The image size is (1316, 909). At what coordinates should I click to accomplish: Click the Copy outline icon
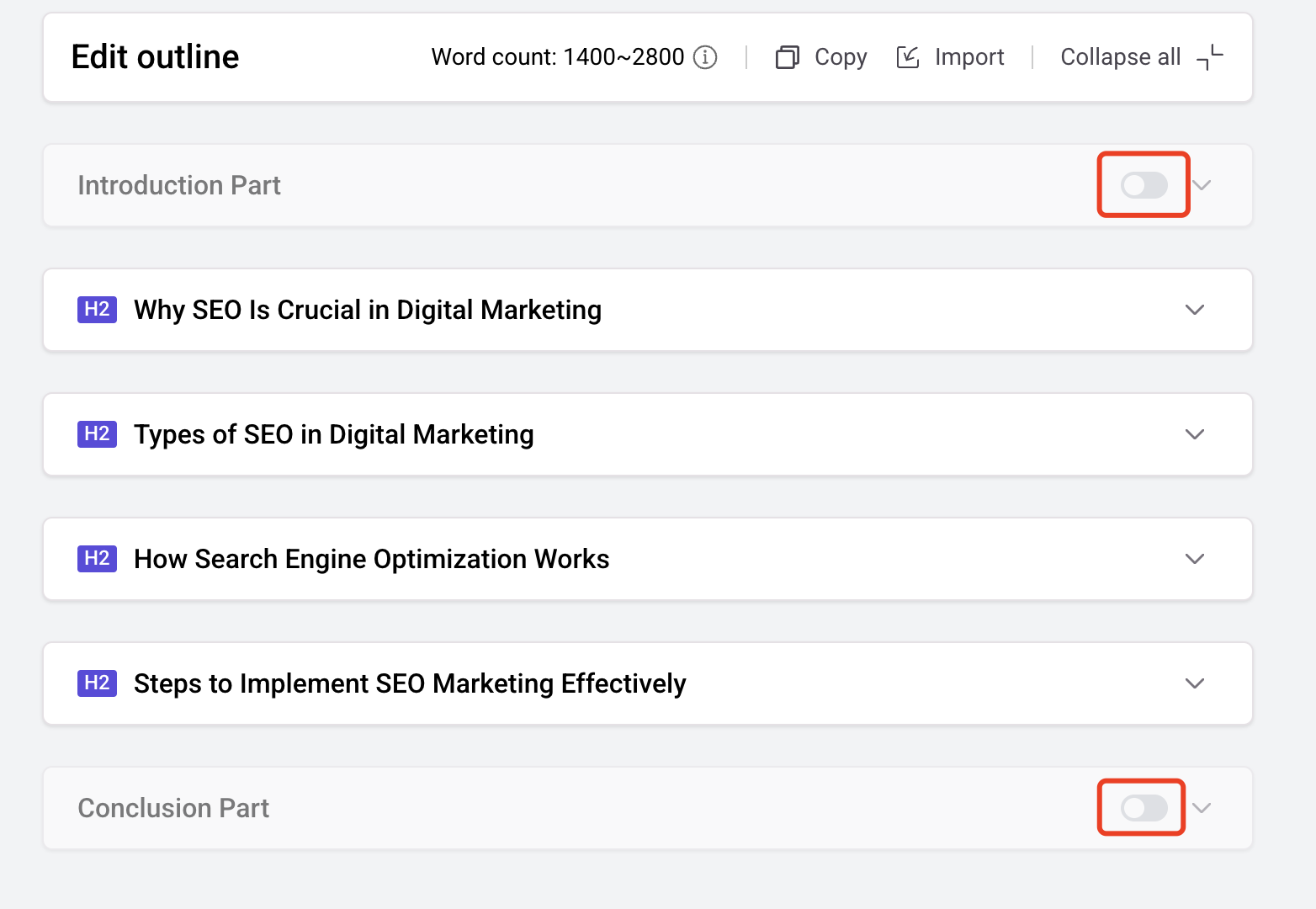pos(787,57)
